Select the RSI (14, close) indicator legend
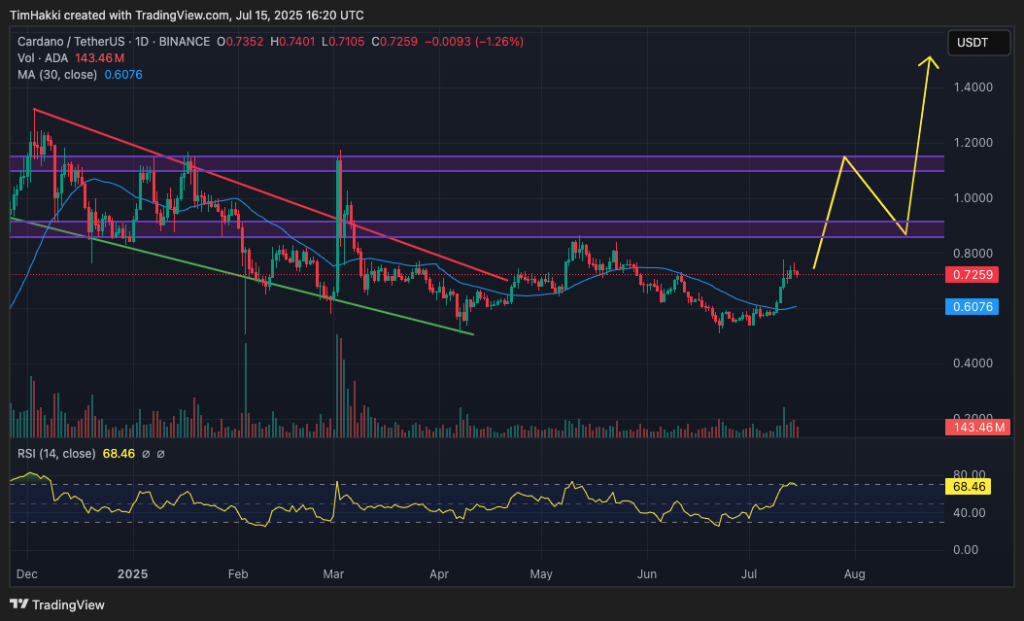 point(55,454)
